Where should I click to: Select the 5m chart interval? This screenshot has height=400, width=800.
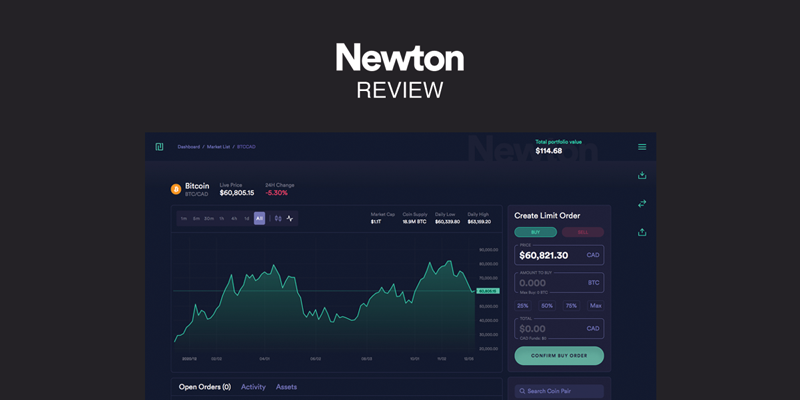[196, 218]
